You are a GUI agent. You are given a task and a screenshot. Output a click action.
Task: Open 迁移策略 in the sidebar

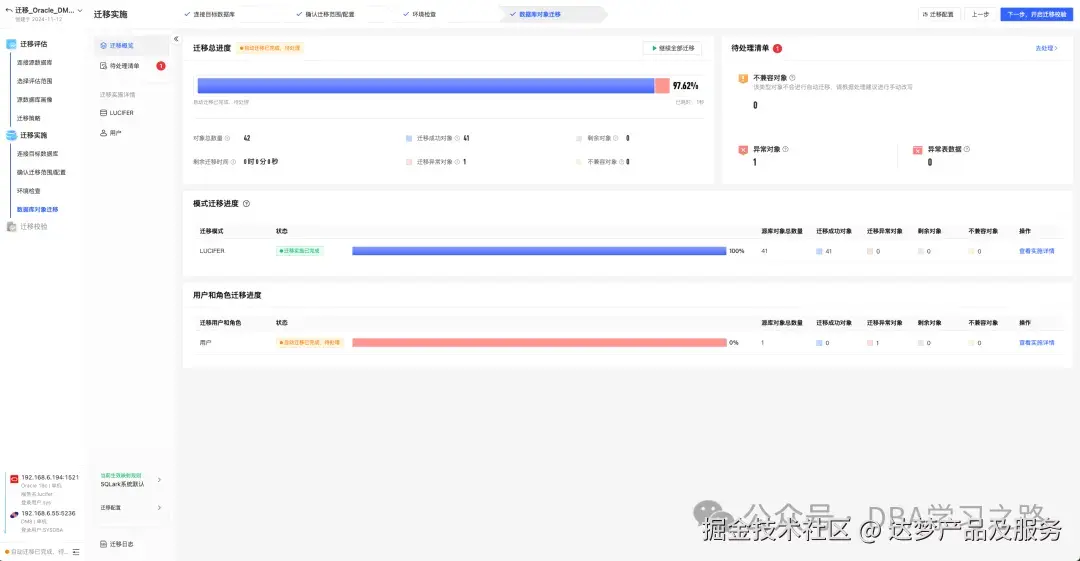click(x=28, y=119)
